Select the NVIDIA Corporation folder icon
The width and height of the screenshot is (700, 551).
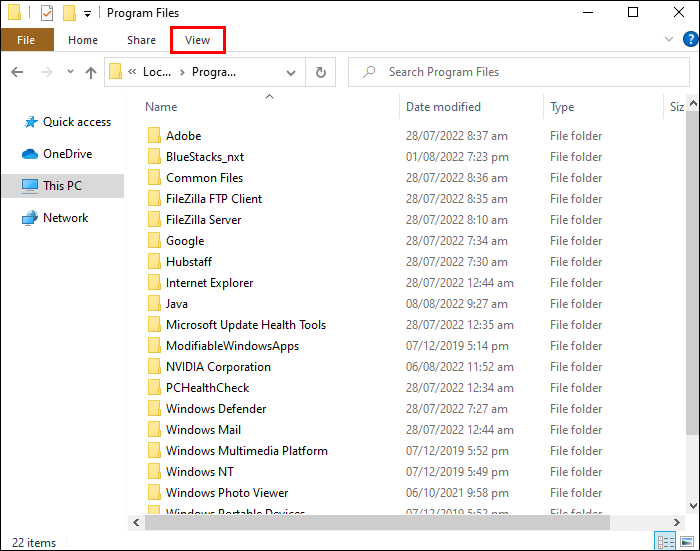click(154, 366)
